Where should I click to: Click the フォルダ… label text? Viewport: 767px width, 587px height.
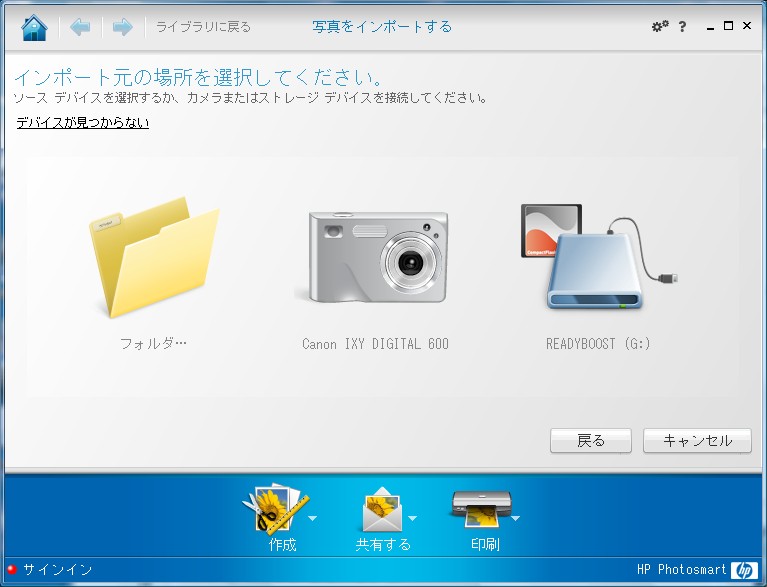coord(154,343)
